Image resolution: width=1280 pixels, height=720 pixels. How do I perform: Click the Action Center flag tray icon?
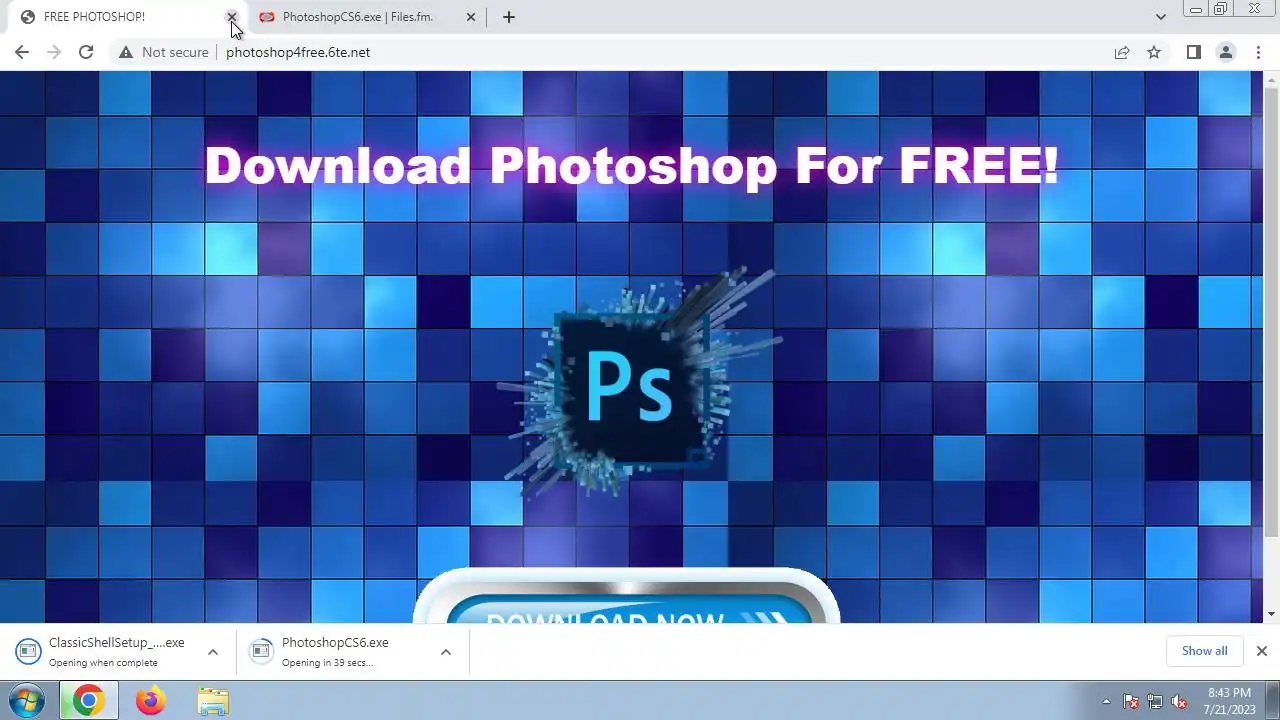point(1131,701)
